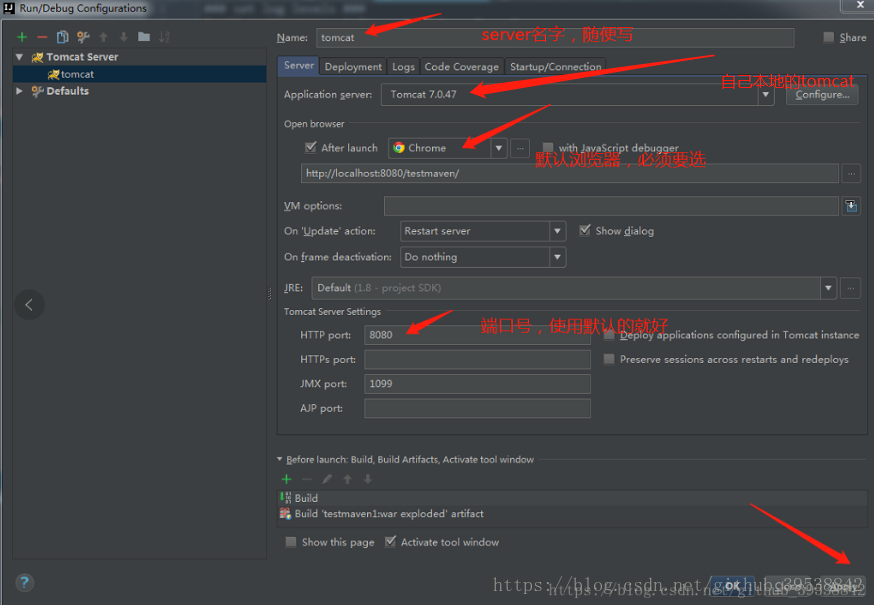The height and width of the screenshot is (605, 874).
Task: Open JRE browse ellipsis button
Action: tap(851, 288)
